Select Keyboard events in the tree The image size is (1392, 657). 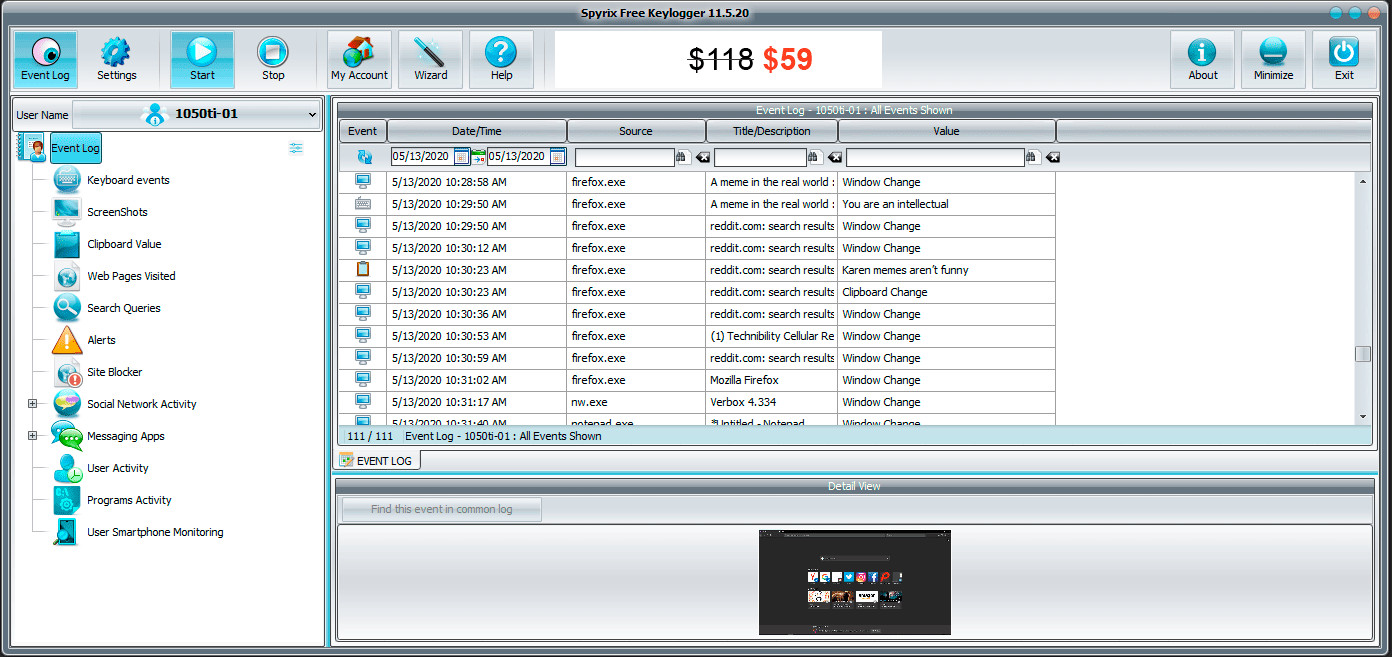128,180
